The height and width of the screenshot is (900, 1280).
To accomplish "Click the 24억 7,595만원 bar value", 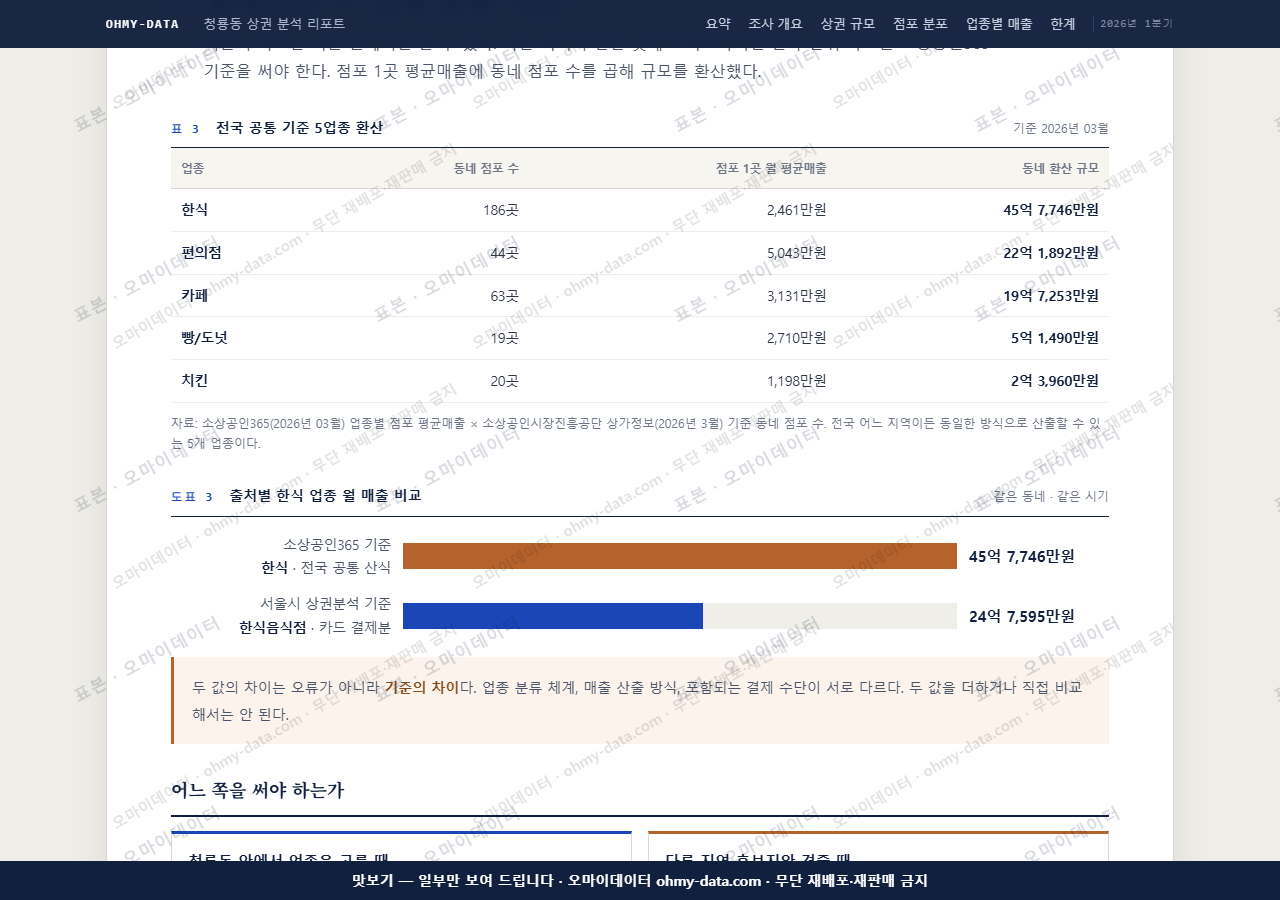I will (x=1022, y=617).
